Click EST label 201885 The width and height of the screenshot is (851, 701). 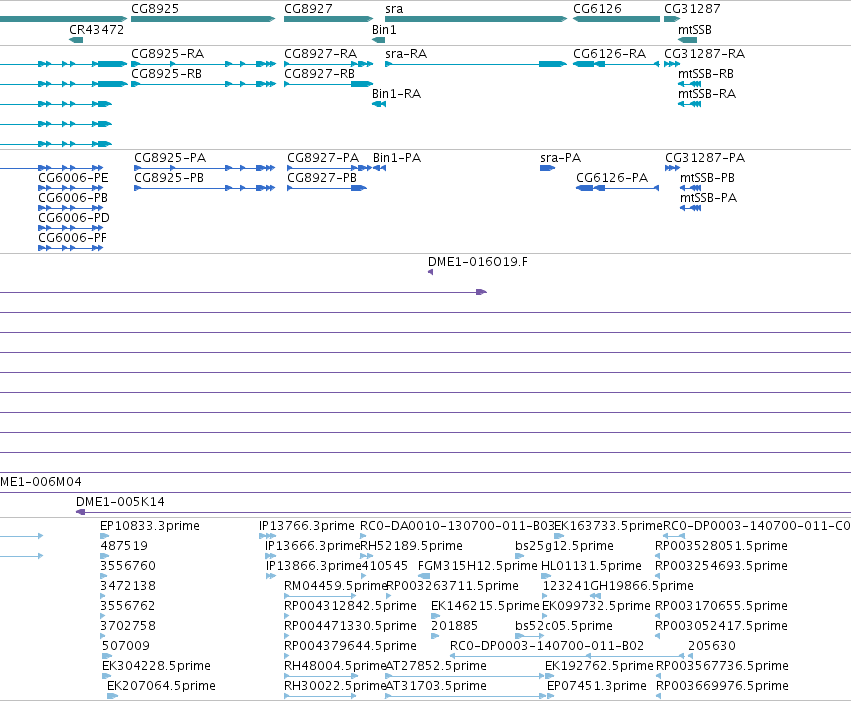coord(454,626)
